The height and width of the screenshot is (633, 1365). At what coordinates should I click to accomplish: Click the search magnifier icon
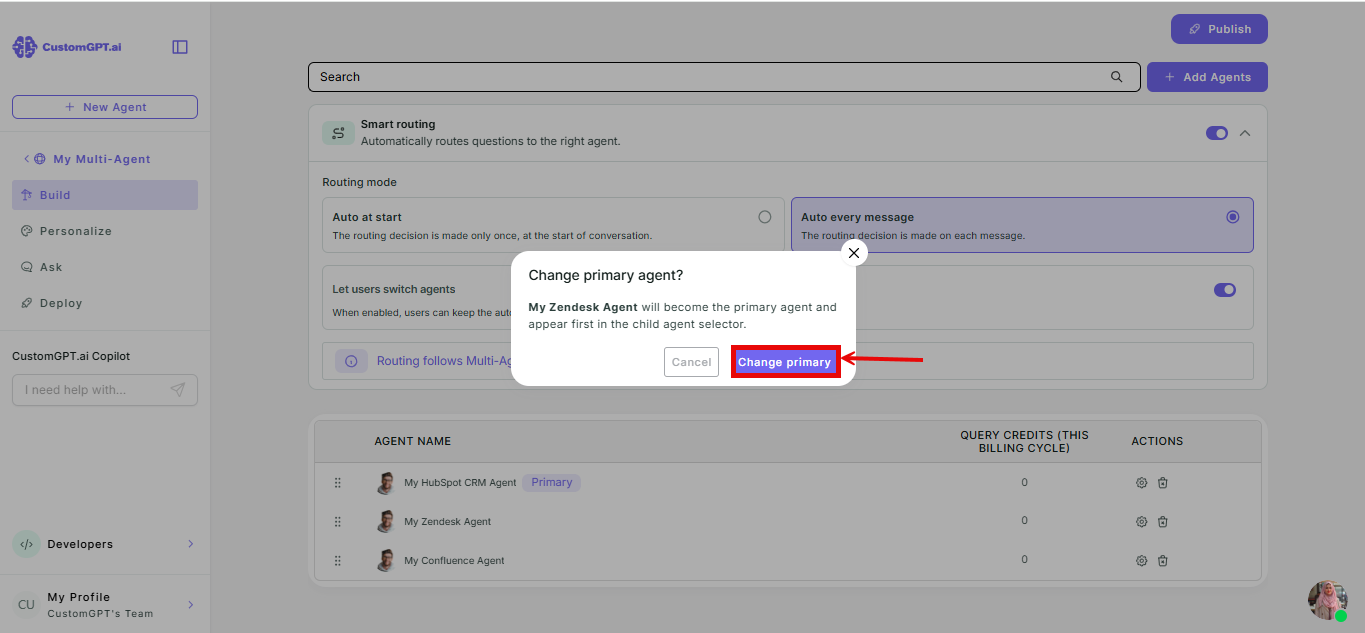click(x=1117, y=77)
